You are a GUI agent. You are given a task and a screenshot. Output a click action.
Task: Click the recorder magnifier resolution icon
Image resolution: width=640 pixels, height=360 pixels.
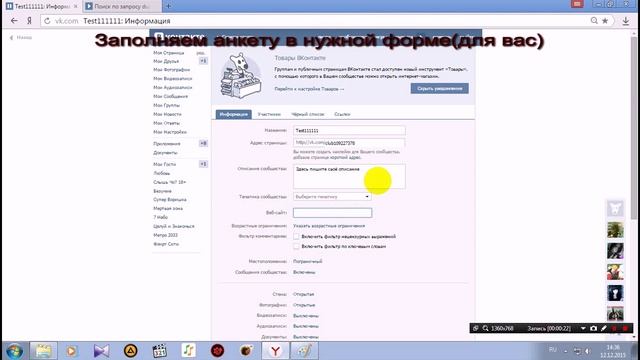[x=485, y=328]
